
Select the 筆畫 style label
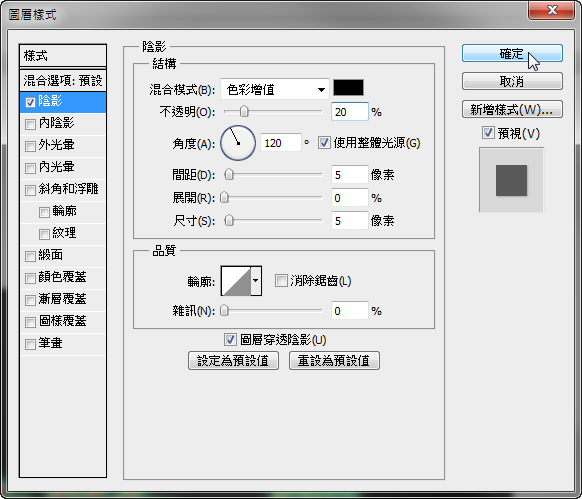pyautogui.click(x=50, y=343)
